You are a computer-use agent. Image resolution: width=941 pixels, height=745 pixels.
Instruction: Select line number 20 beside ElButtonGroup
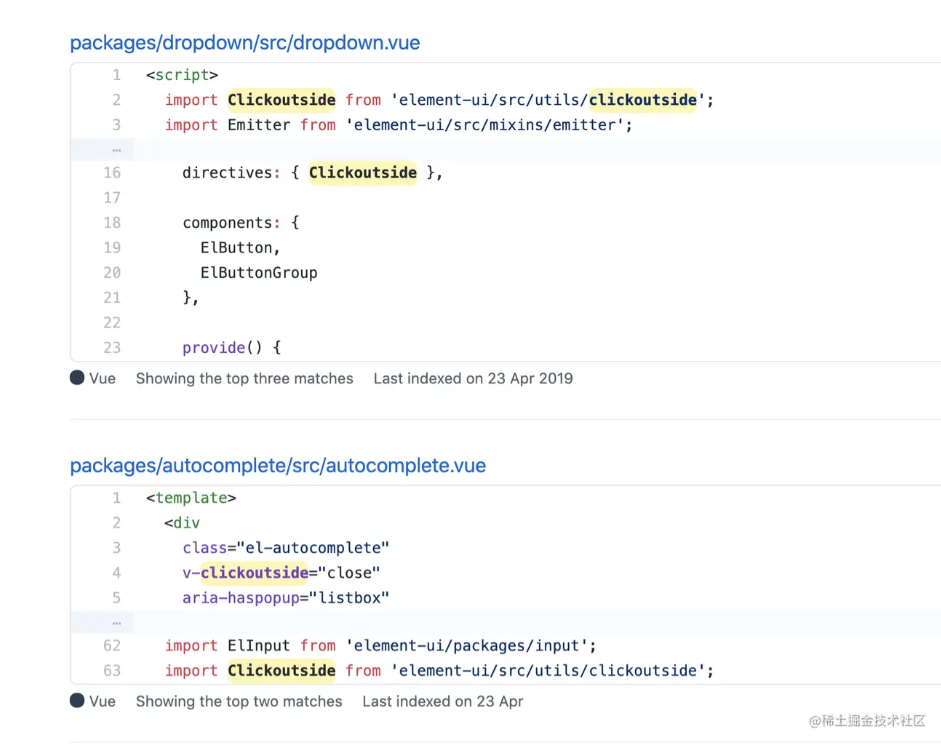[112, 273]
